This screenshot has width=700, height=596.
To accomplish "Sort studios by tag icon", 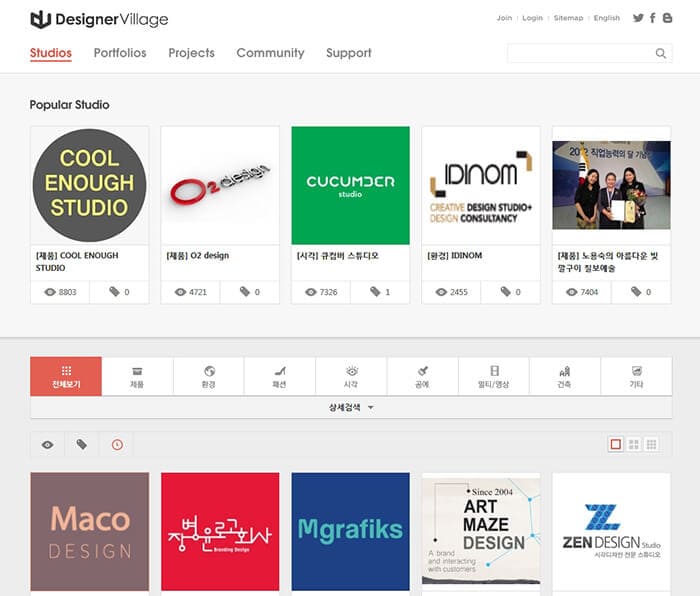I will coord(82,444).
